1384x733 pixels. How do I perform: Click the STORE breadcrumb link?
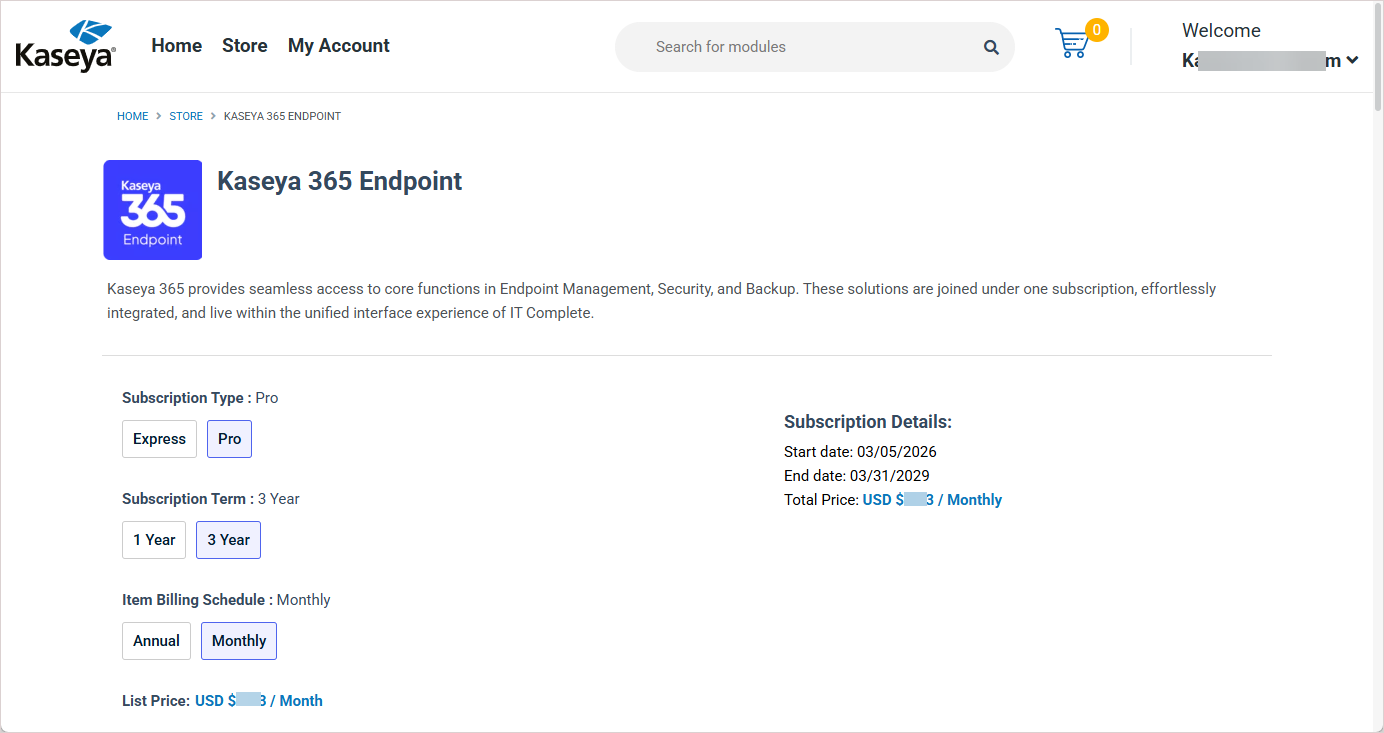pos(186,116)
